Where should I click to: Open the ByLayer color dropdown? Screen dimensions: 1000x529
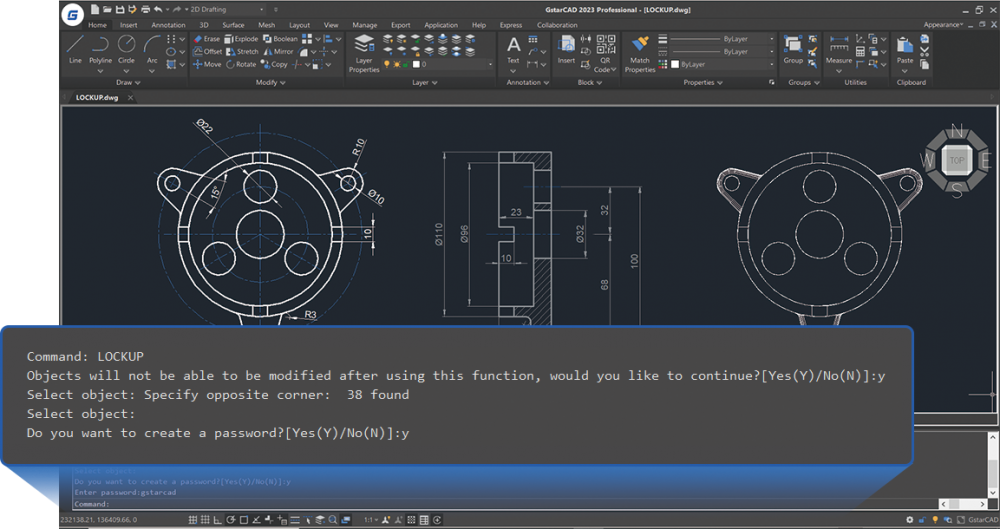pos(771,64)
